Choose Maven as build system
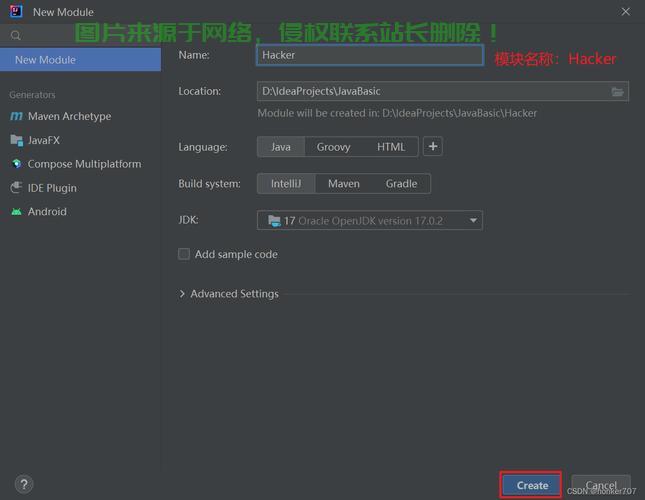Screen dimensions: 645x500 pos(343,184)
